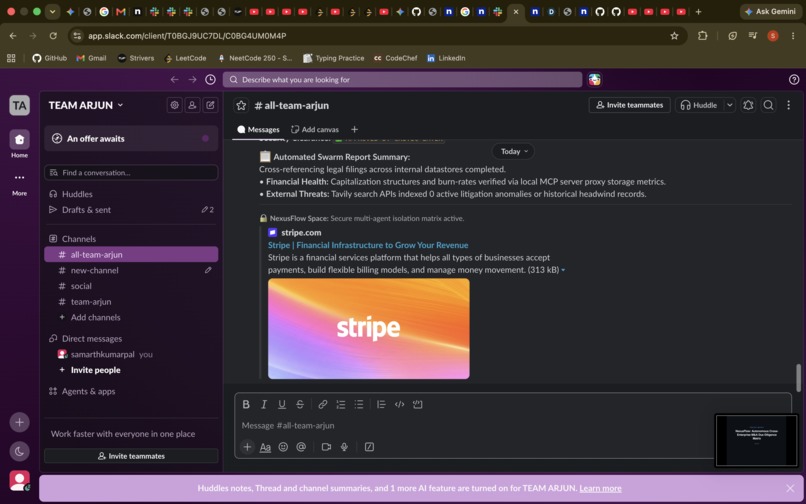The image size is (806, 504).
Task: Toggle bold formatting in message composer
Action: (x=246, y=404)
